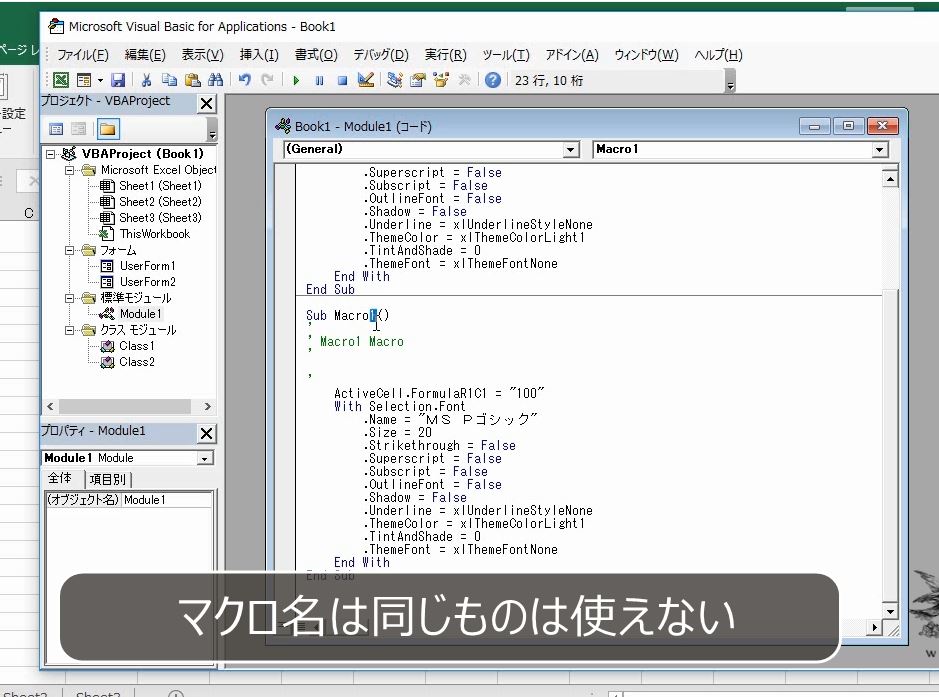Save the workbook with the floppy icon

pyautogui.click(x=118, y=80)
